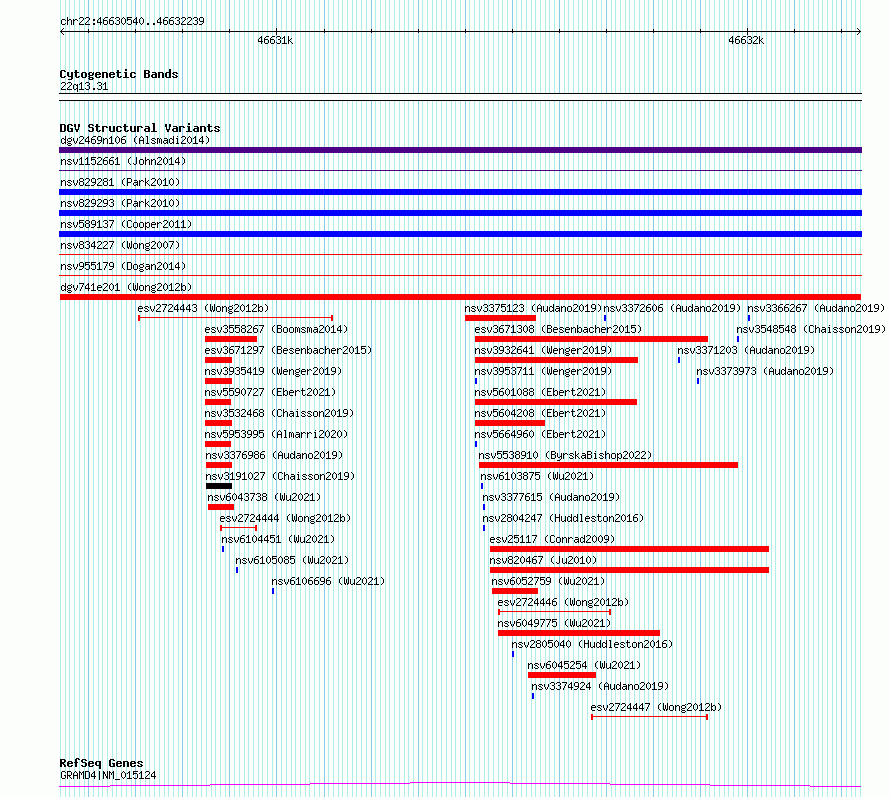The width and height of the screenshot is (890, 797).
Task: Open nsv589137 (Cooper2011) variant label
Action: (x=126, y=224)
